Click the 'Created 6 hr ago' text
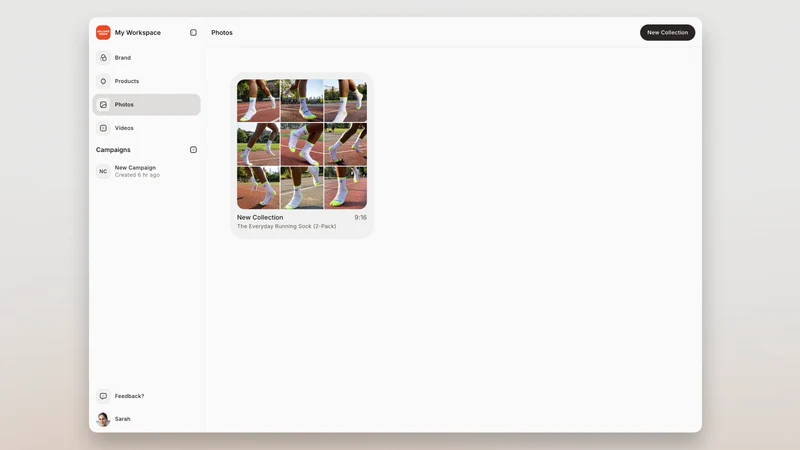Image resolution: width=800 pixels, height=450 pixels. pyautogui.click(x=137, y=175)
